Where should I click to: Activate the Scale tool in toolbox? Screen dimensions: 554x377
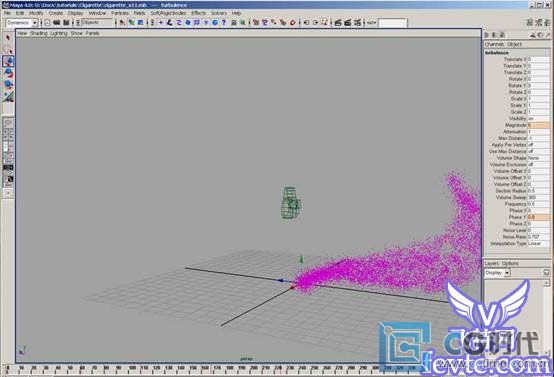tap(8, 84)
